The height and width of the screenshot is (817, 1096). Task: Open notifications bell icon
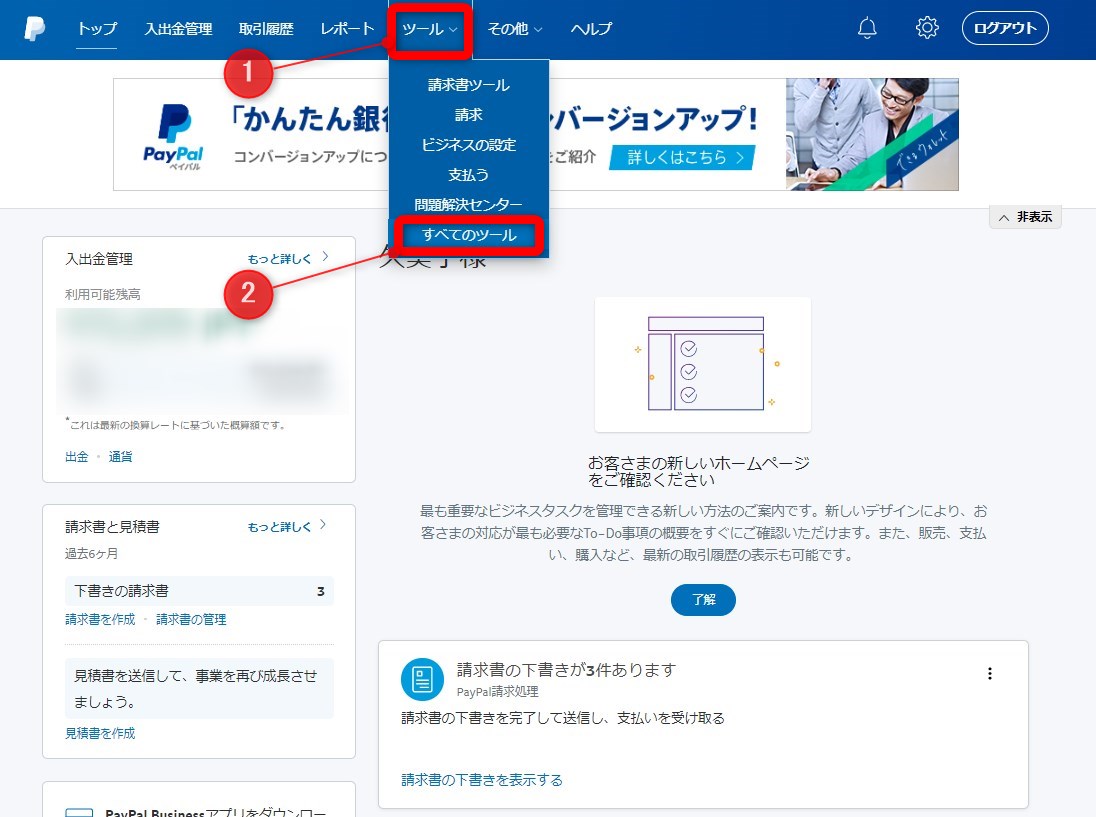click(867, 28)
